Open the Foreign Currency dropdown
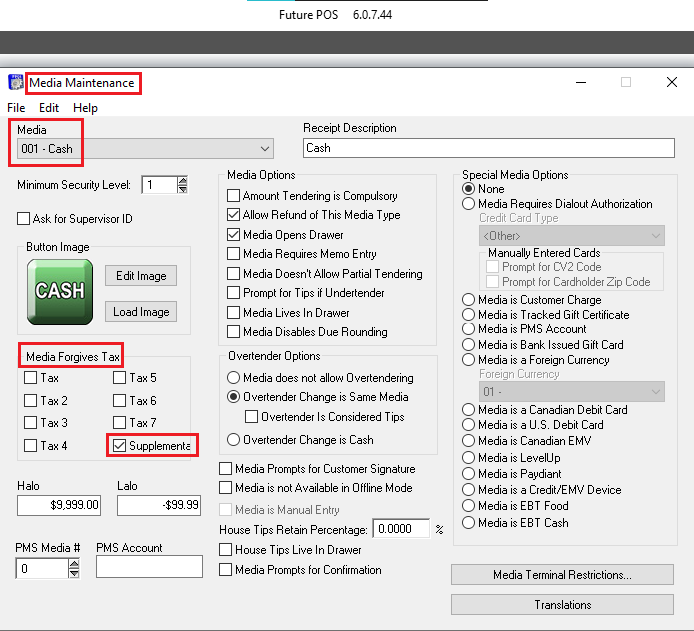Viewport: 694px width, 631px height. (656, 391)
